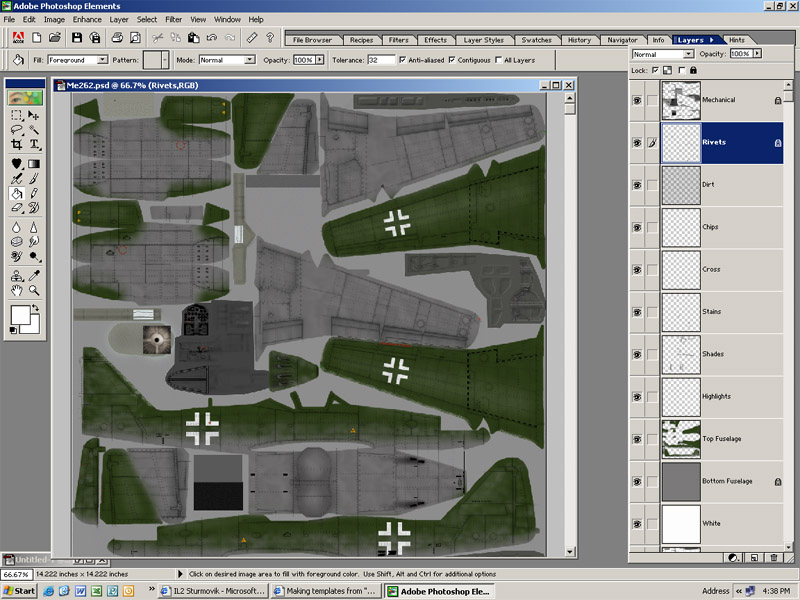Open the Filter menu
This screenshot has height=600, width=800.
click(x=173, y=19)
